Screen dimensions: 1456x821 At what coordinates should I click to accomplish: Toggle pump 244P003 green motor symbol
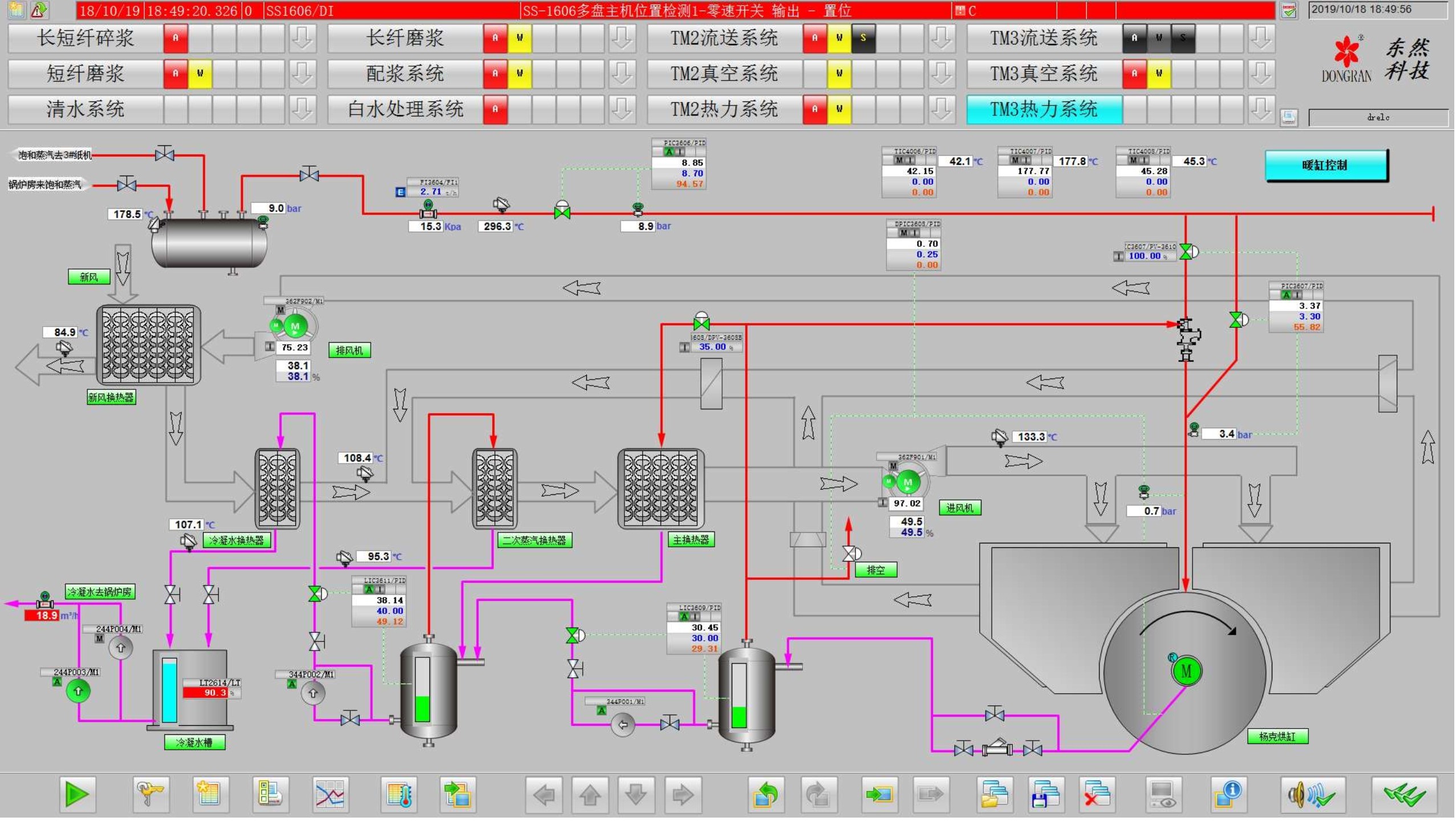coord(78,692)
